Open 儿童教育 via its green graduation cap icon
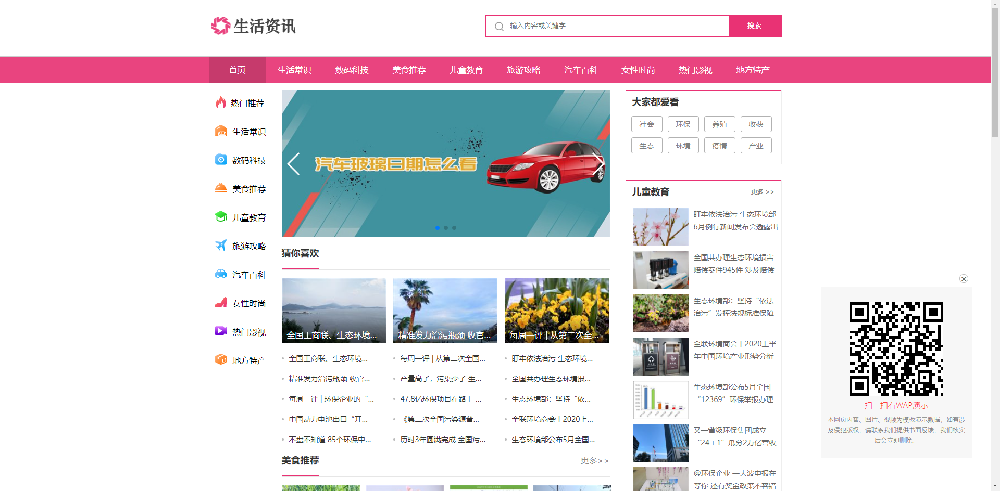This screenshot has width=1000, height=491. pyautogui.click(x=221, y=217)
